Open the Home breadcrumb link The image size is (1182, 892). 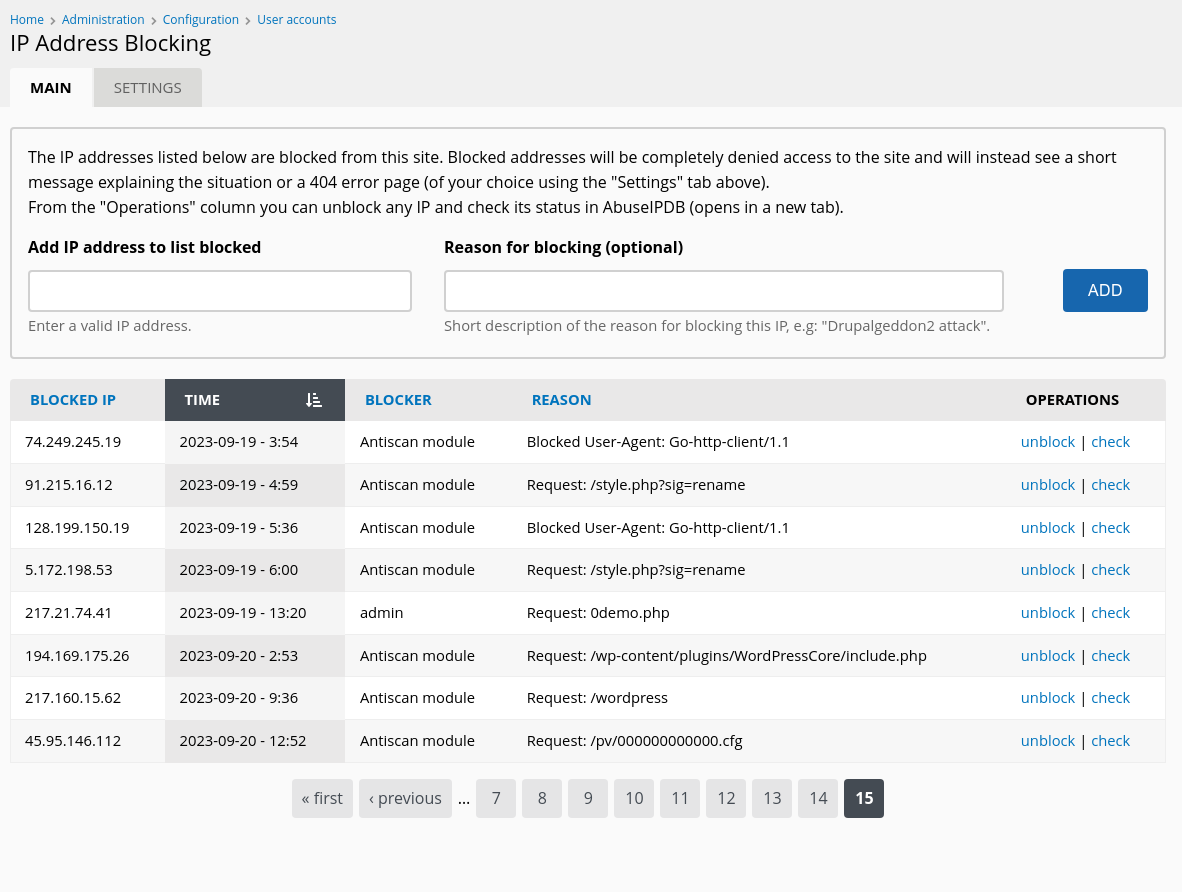click(x=26, y=20)
